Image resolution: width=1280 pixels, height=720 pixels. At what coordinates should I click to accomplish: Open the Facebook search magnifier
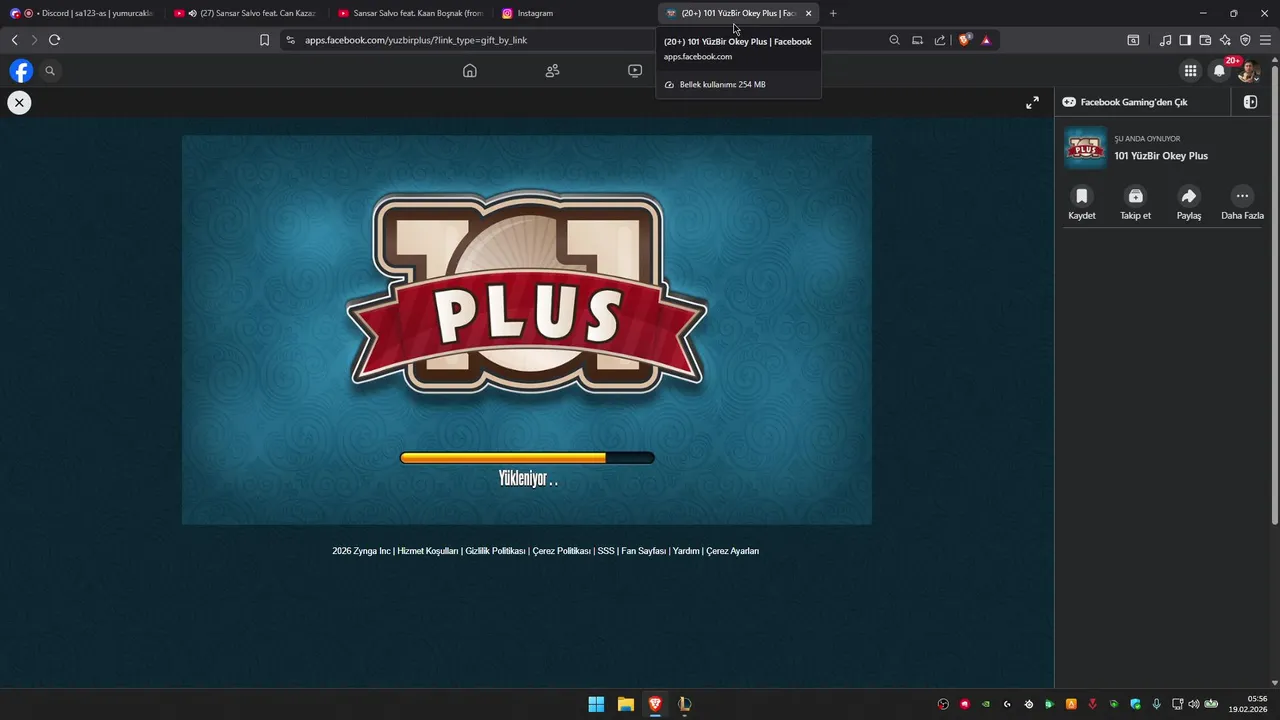pyautogui.click(x=50, y=71)
